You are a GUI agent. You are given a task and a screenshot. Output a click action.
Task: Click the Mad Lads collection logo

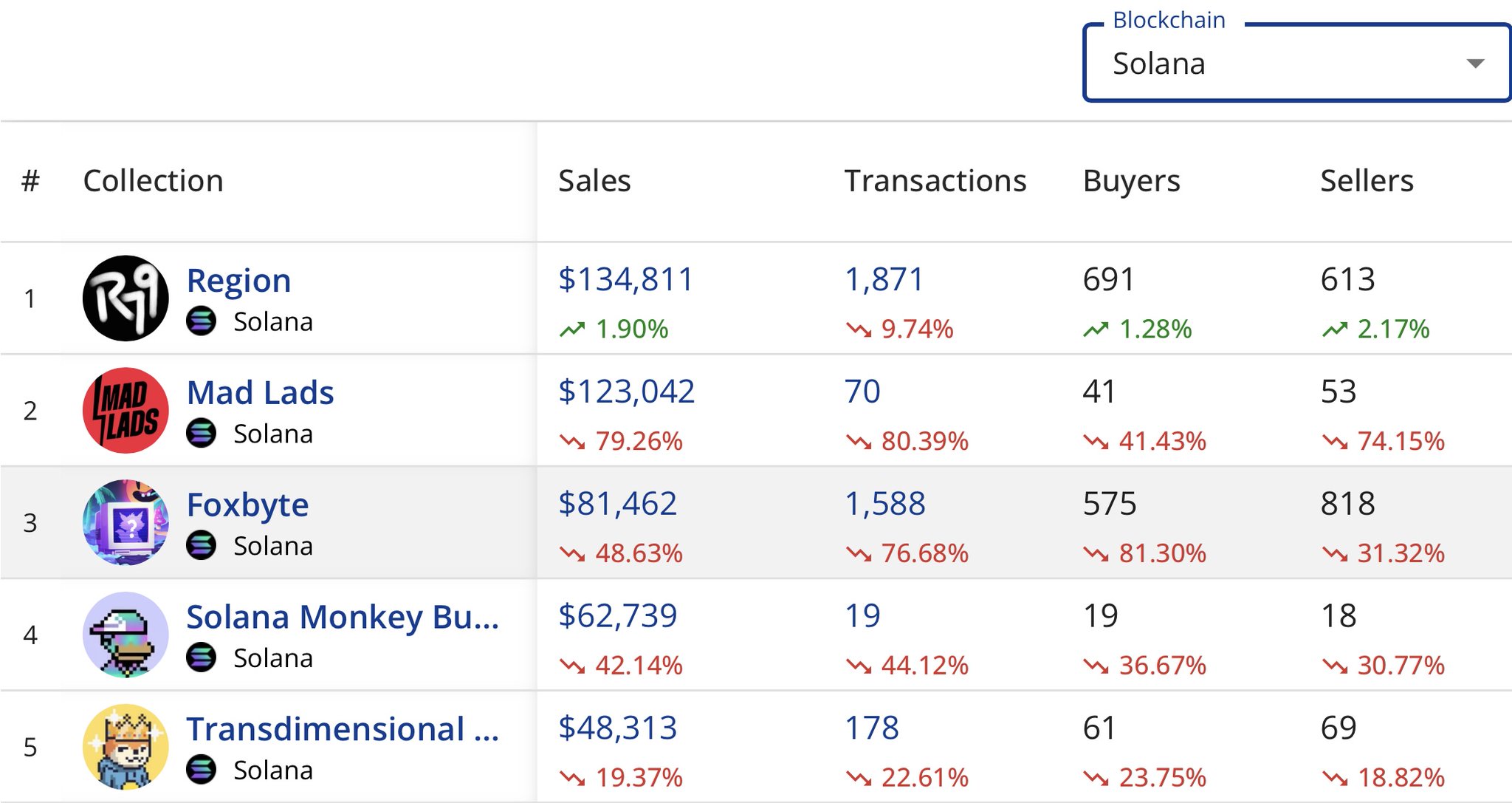click(x=126, y=411)
